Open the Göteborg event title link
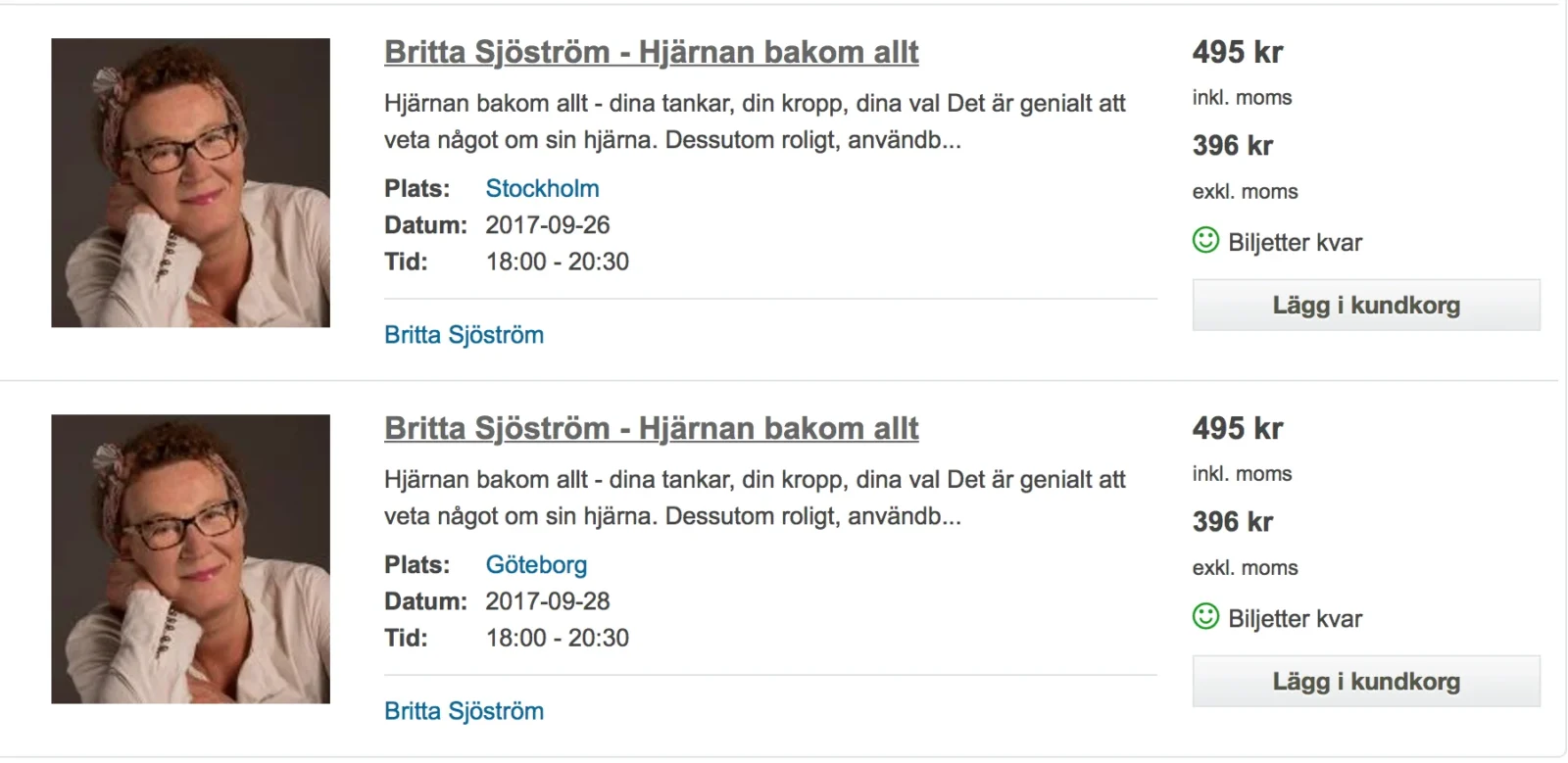This screenshot has width=1568, height=763. coord(650,428)
